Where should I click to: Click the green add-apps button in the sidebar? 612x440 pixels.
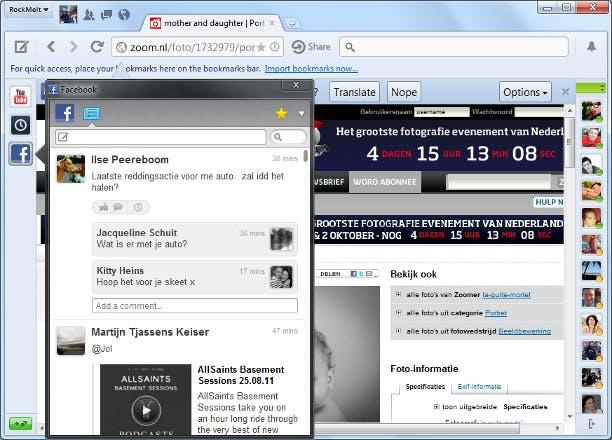[x=20, y=423]
